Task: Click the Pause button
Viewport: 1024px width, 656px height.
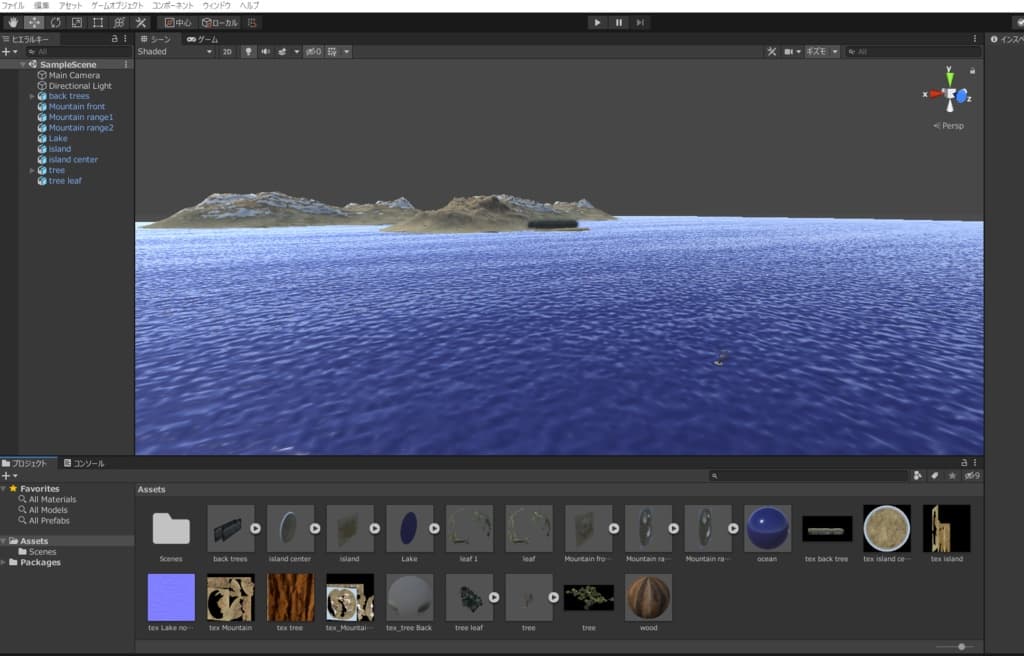Action: pos(619,22)
